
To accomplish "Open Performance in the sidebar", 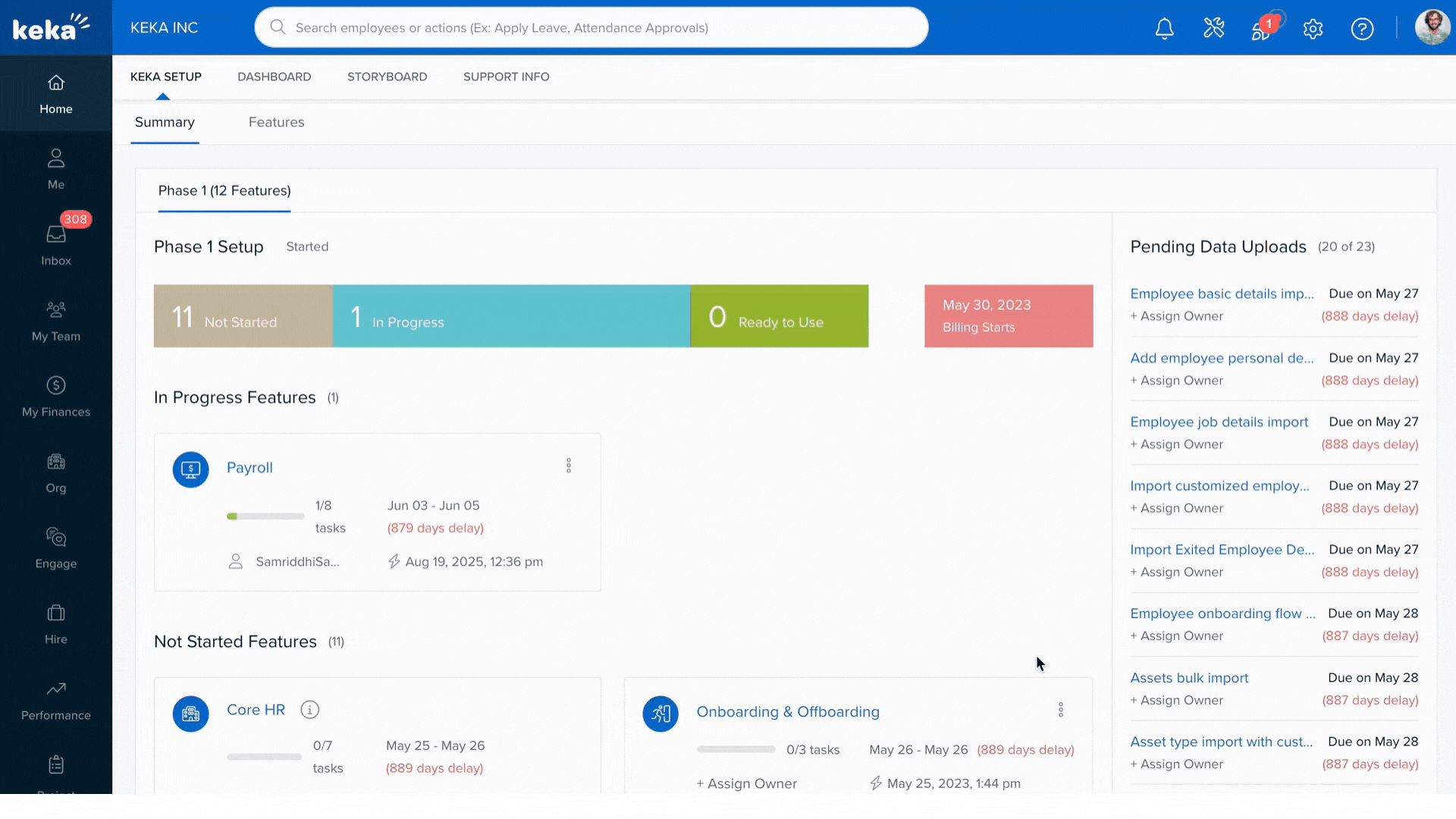I will tap(56, 699).
